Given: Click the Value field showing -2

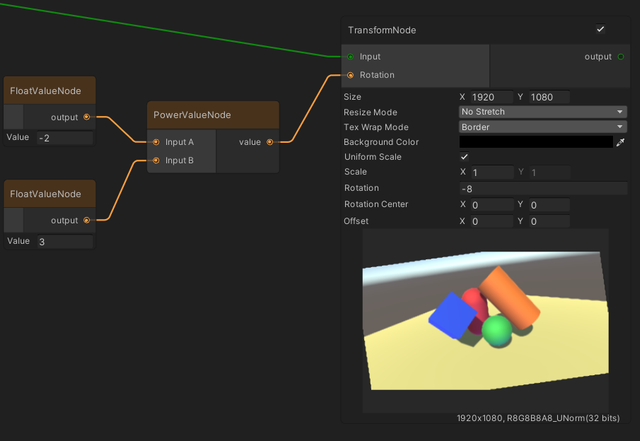Looking at the screenshot, I should pyautogui.click(x=63, y=138).
